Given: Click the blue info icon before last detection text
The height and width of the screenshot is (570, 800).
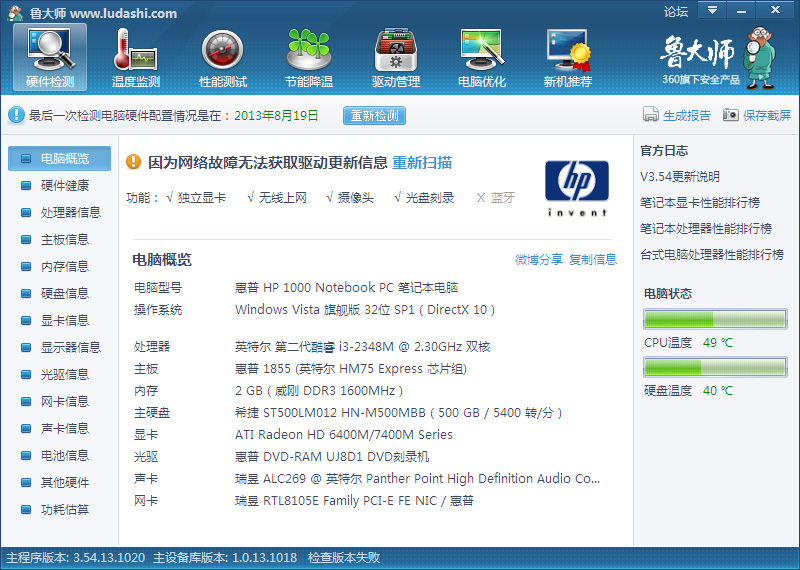Looking at the screenshot, I should pyautogui.click(x=16, y=115).
